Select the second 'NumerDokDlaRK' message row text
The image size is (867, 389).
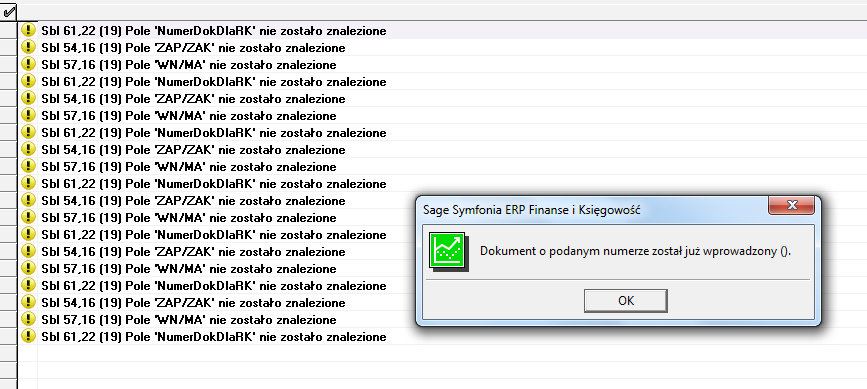tap(214, 82)
